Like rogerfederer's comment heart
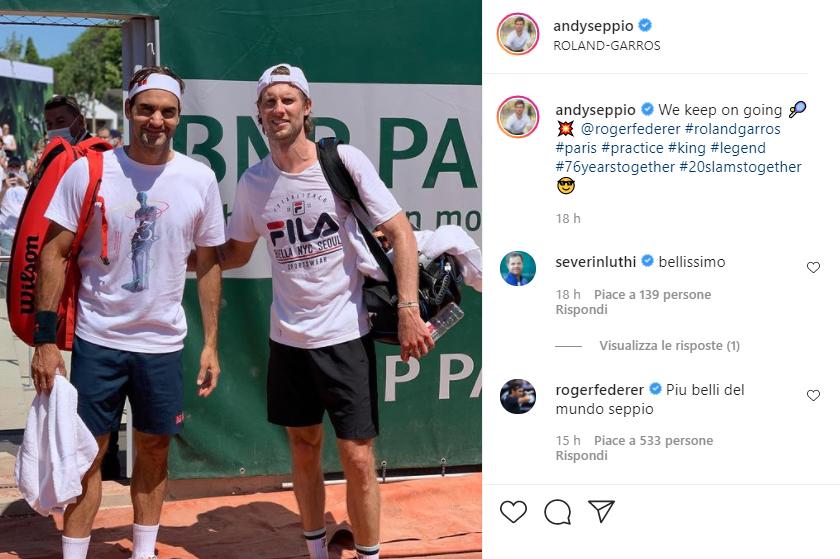The image size is (840, 559). coord(813,395)
